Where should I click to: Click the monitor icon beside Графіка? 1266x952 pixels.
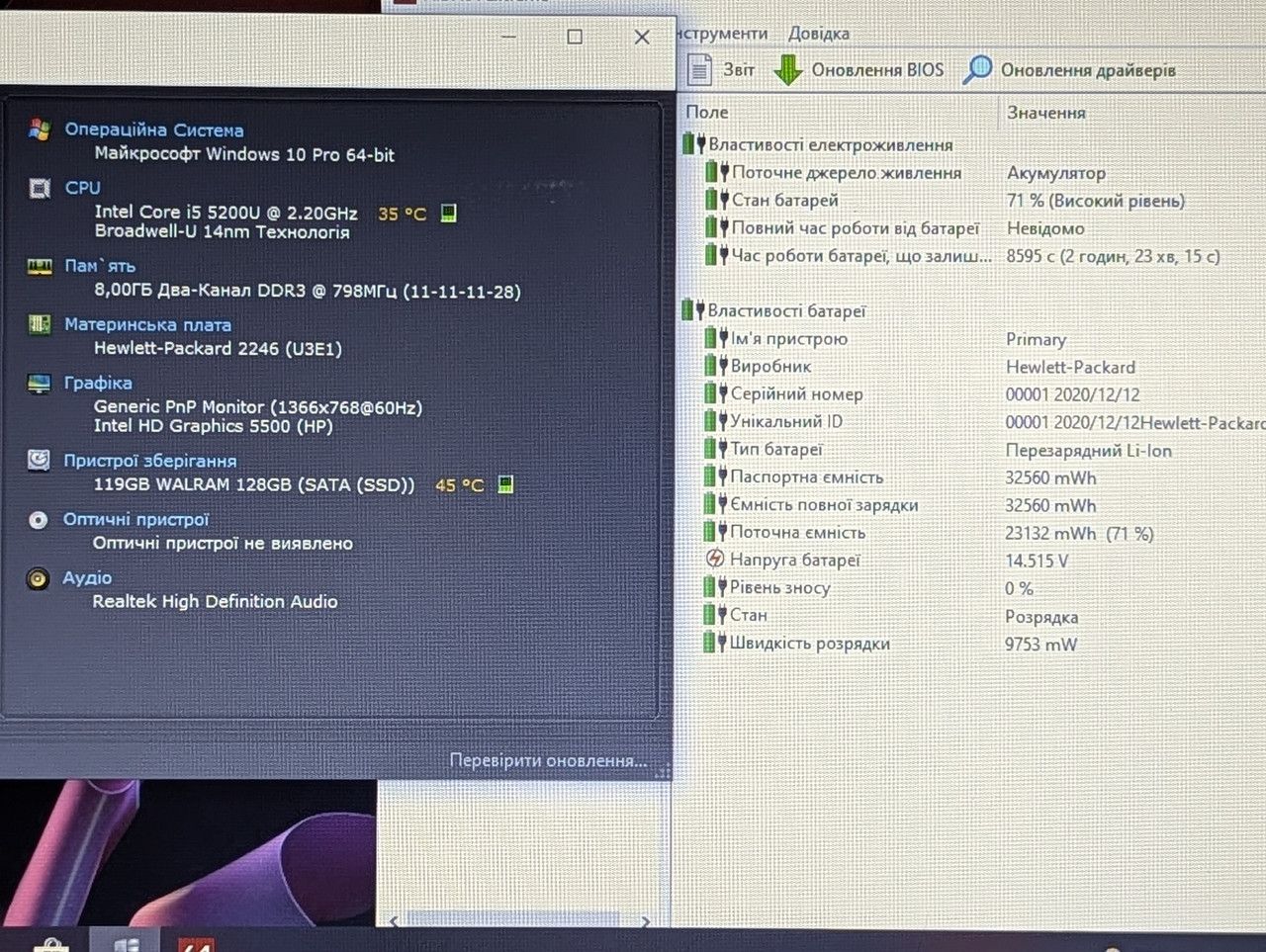pyautogui.click(x=39, y=384)
